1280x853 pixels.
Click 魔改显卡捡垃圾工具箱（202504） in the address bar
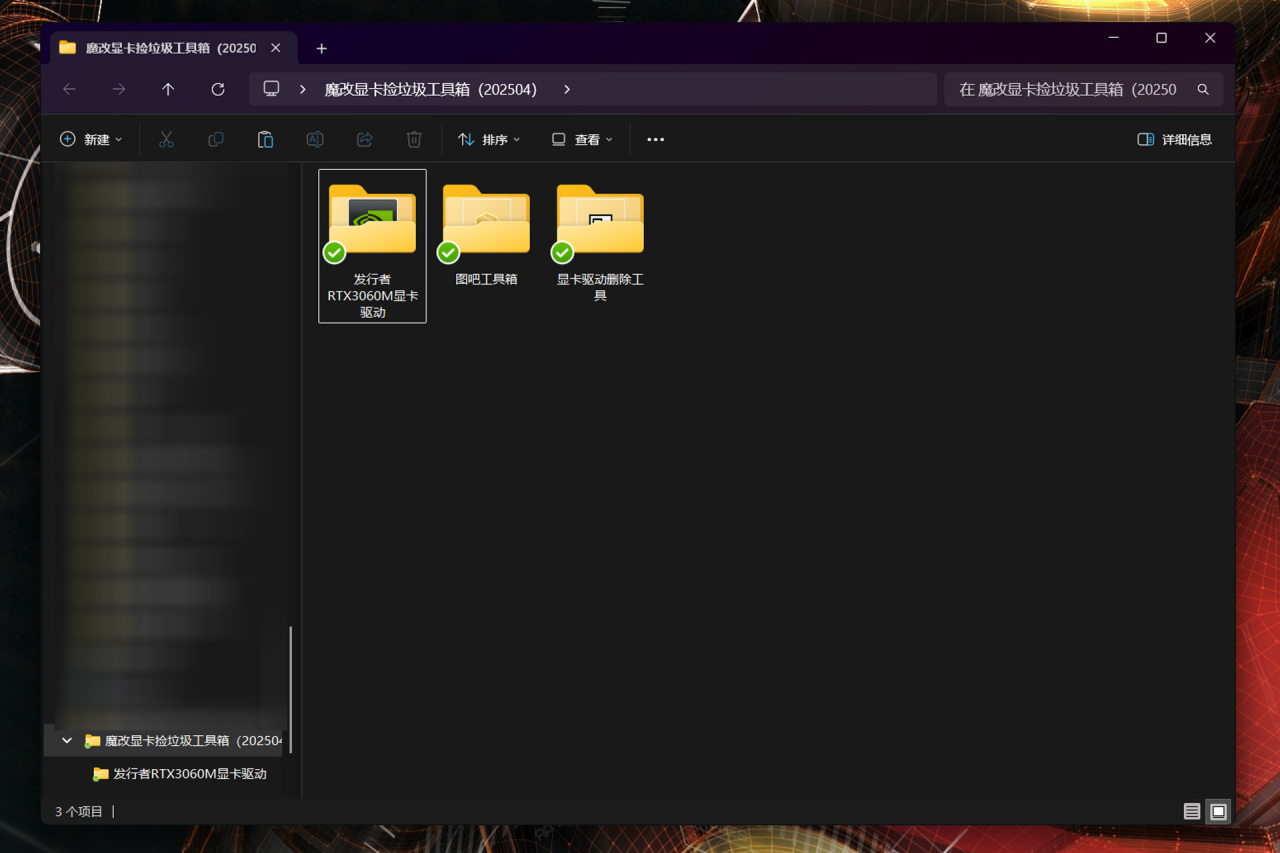[431, 89]
